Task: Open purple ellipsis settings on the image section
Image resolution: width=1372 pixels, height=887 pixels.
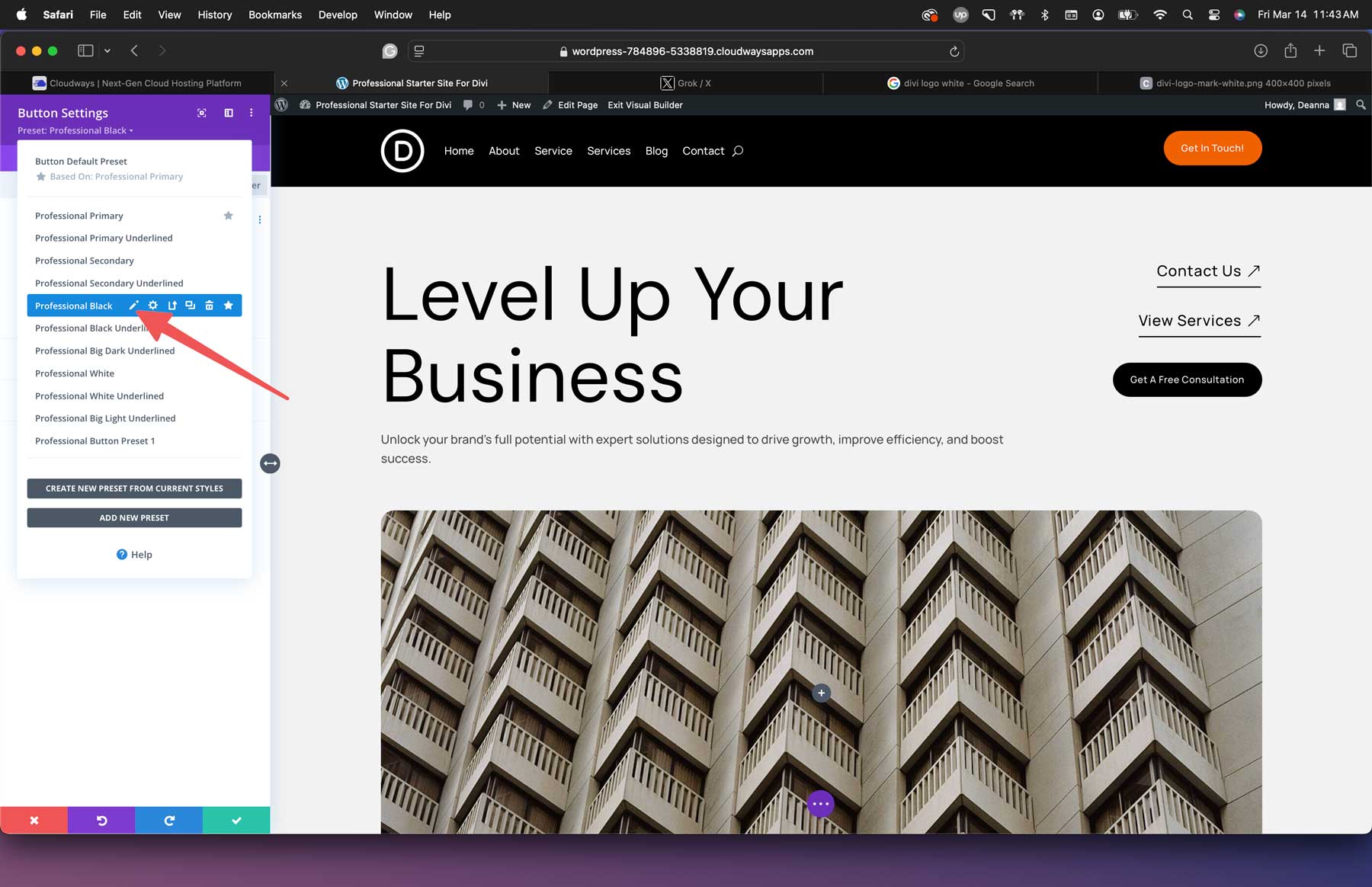Action: point(821,803)
